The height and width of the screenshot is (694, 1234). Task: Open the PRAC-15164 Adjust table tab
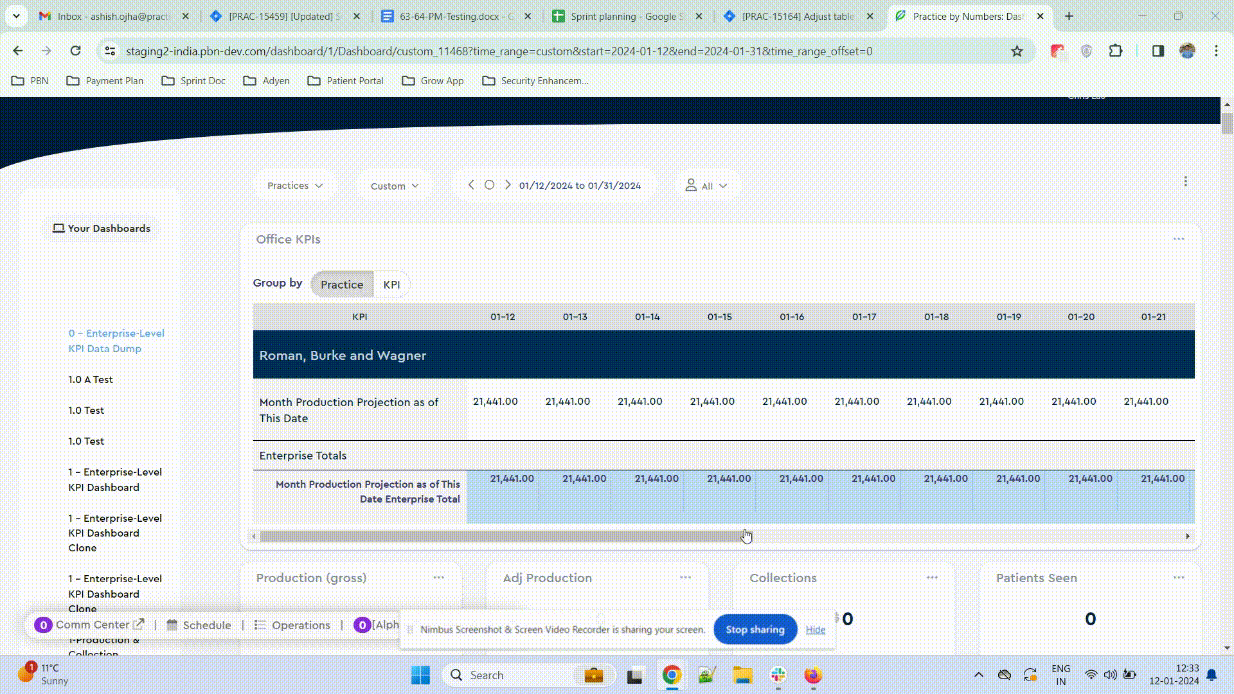coord(798,17)
